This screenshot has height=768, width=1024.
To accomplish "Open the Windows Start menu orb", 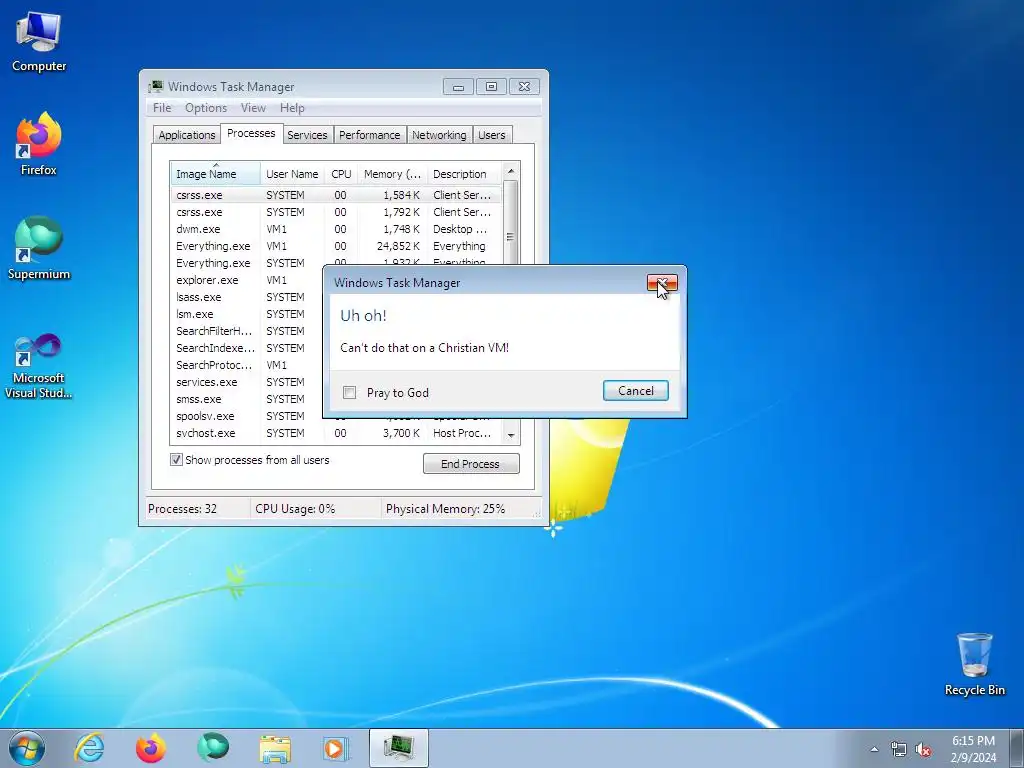I will [27, 748].
